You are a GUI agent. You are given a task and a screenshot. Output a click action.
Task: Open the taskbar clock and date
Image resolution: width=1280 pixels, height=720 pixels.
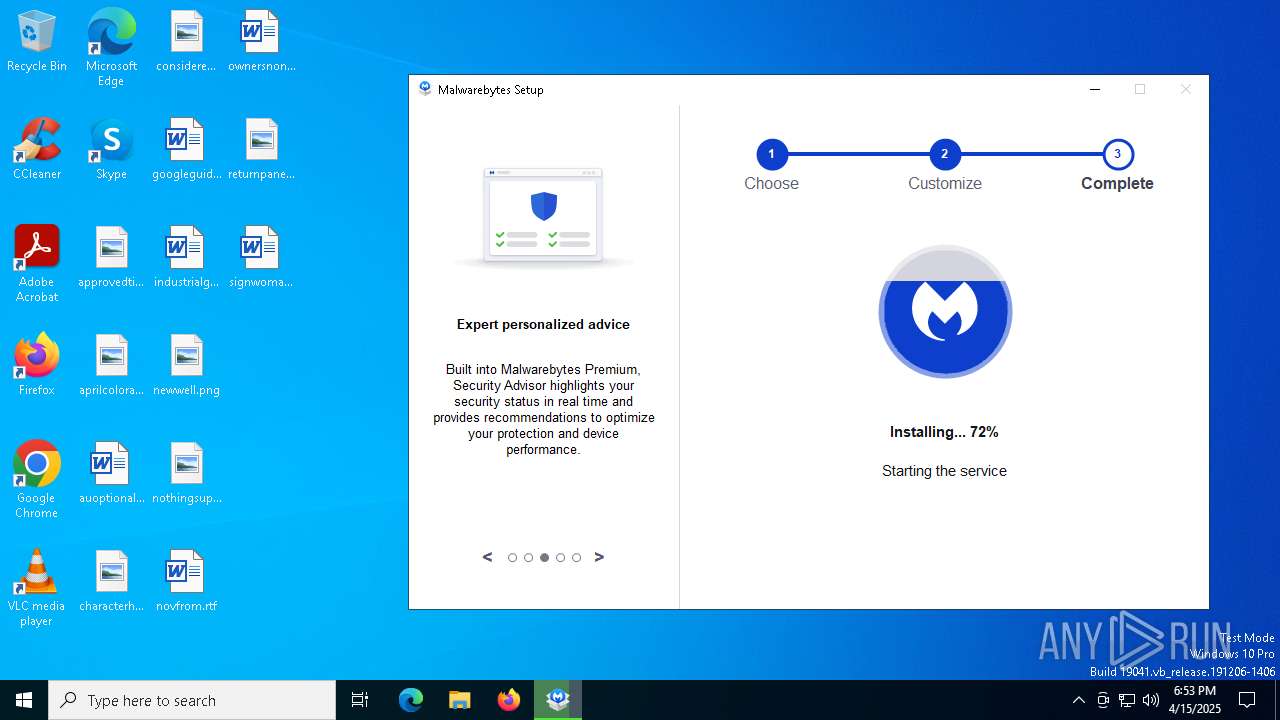pos(1195,700)
